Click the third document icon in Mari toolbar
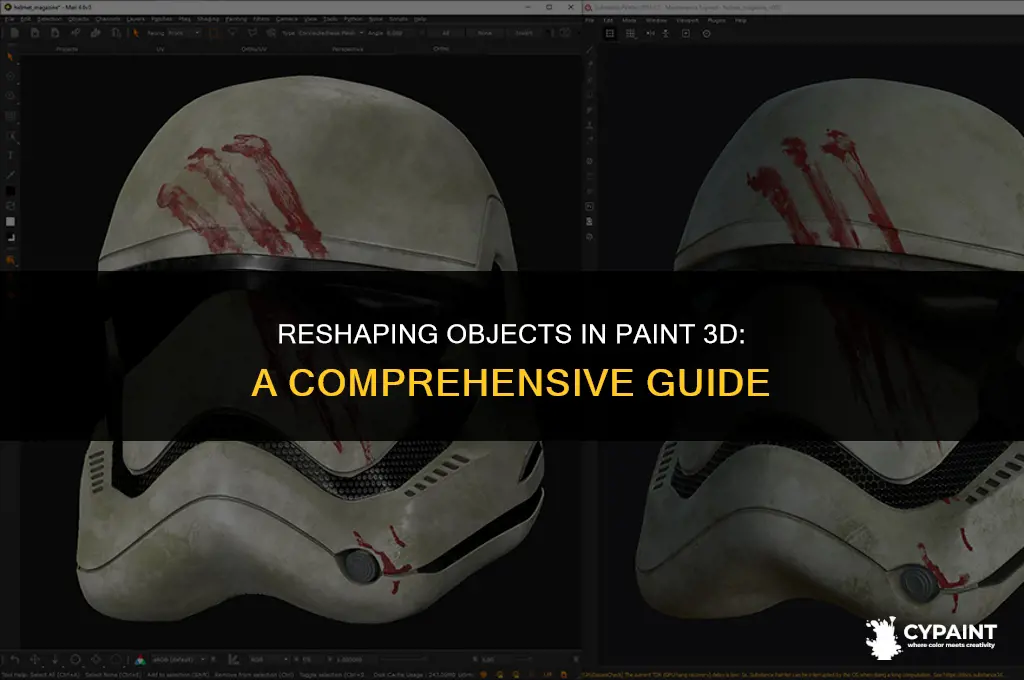 tap(56, 33)
